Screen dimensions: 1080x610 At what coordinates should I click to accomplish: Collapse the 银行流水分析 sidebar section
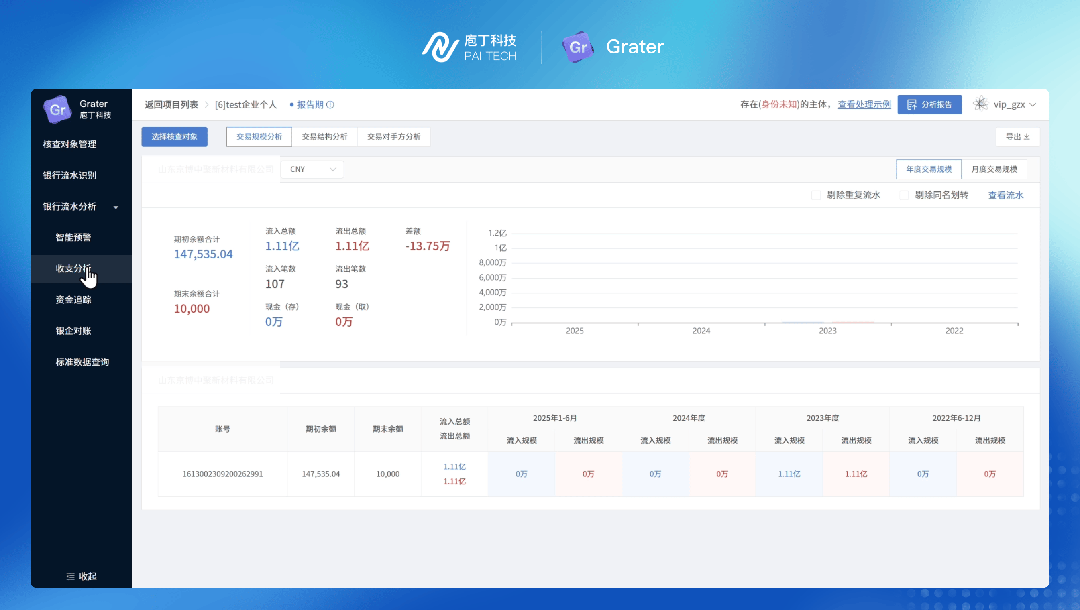116,207
